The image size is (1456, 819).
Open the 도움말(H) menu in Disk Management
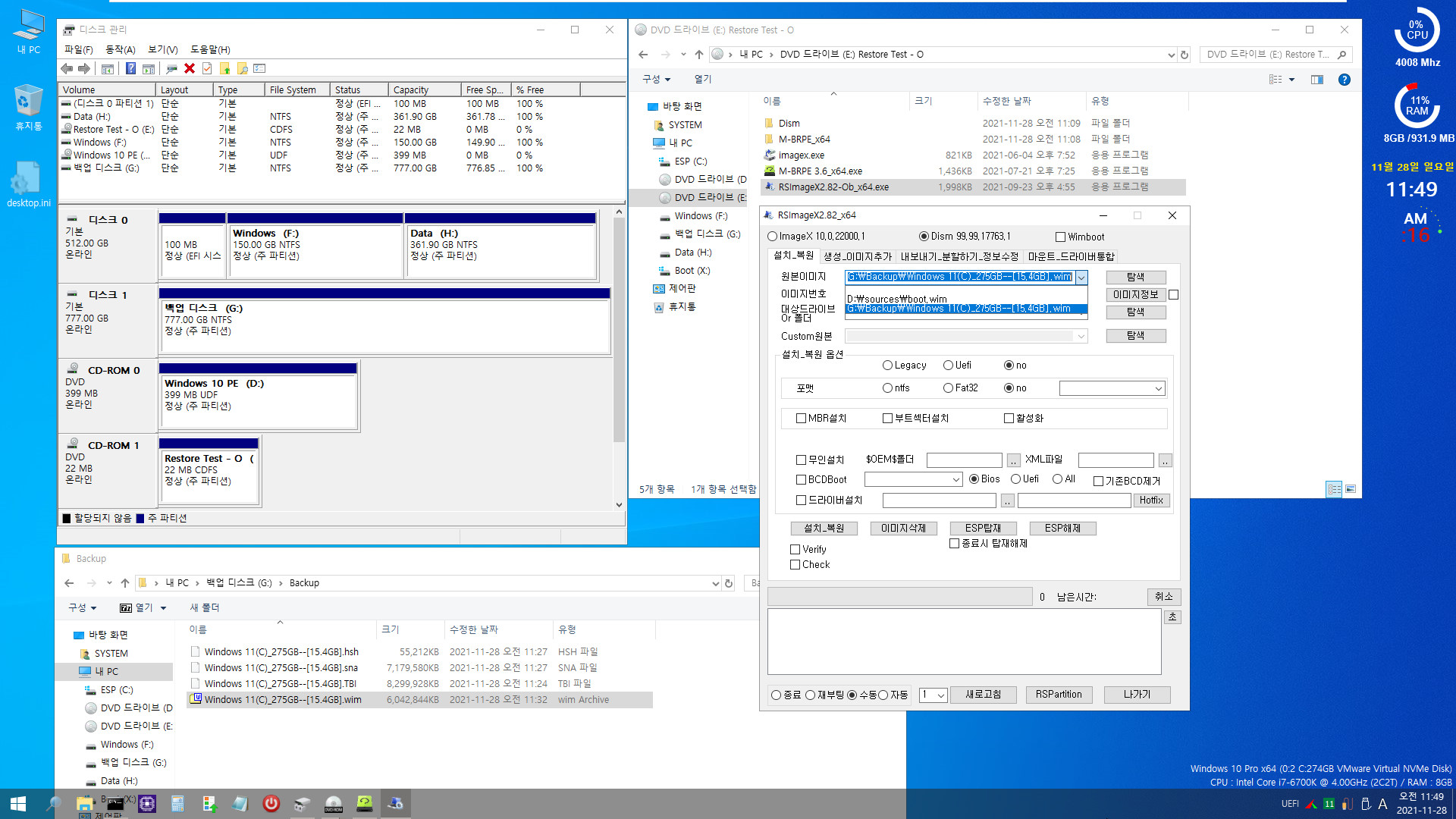coord(210,50)
